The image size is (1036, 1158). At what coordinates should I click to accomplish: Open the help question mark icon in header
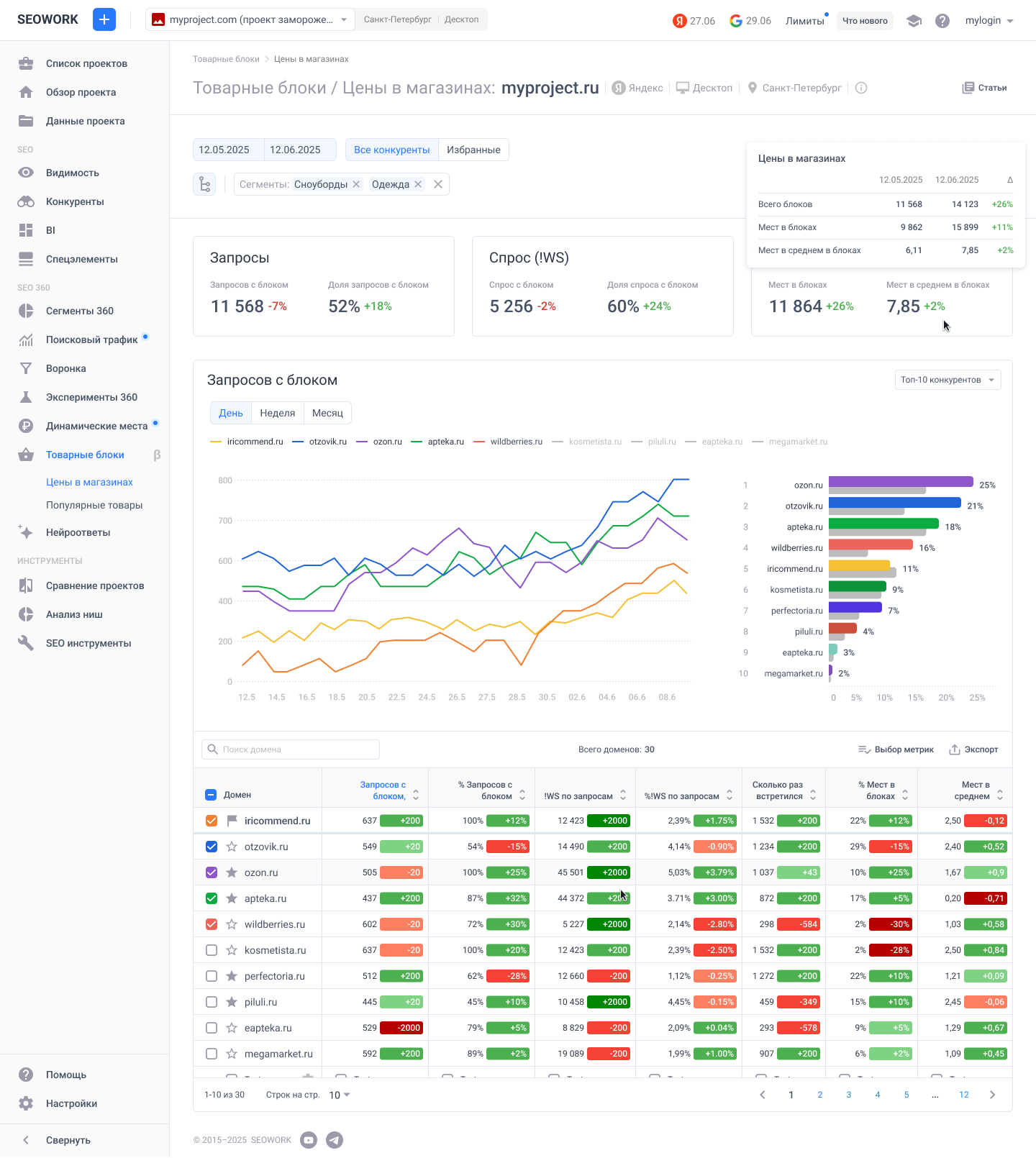tap(942, 21)
